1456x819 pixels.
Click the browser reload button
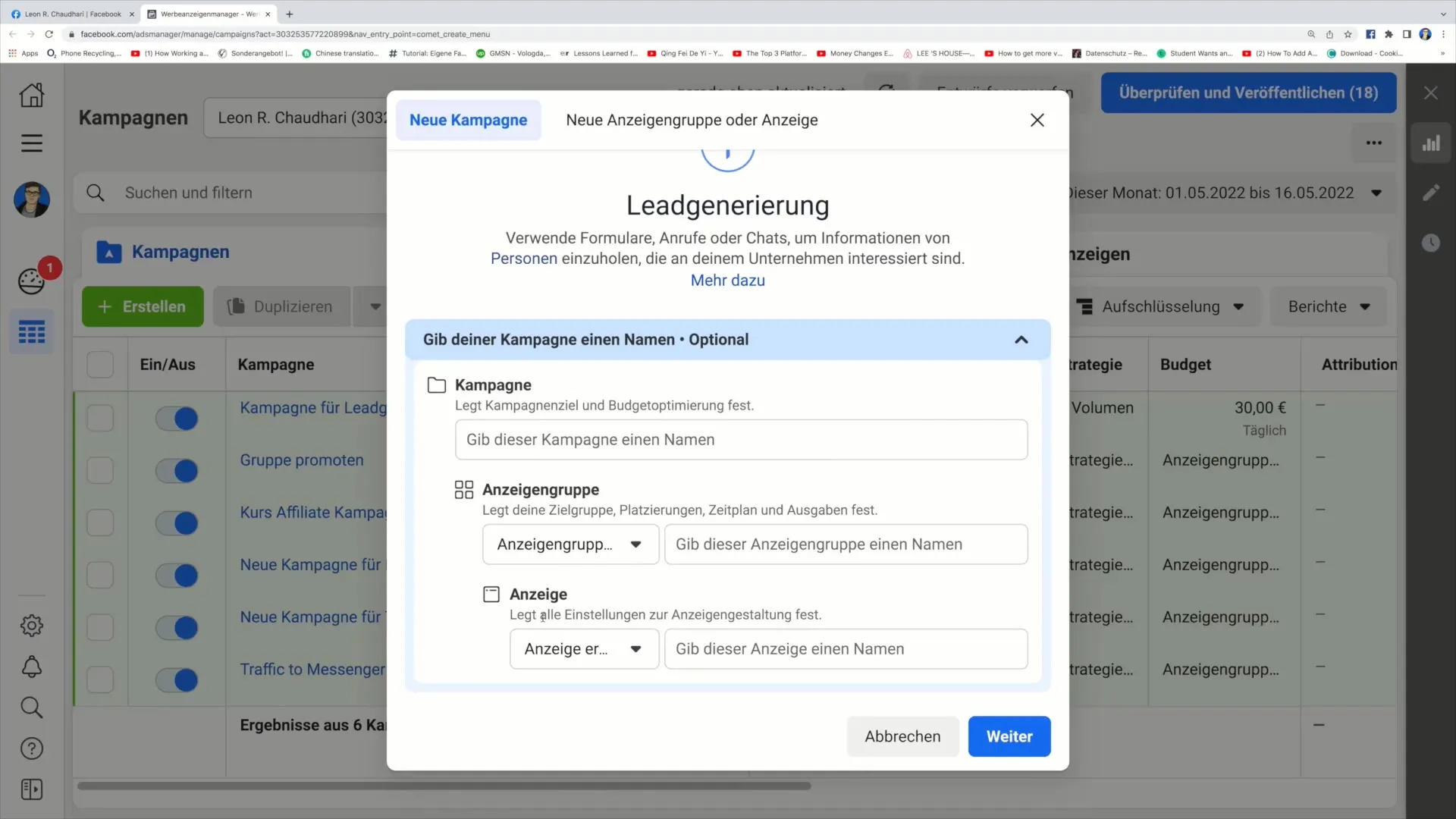[x=49, y=34]
